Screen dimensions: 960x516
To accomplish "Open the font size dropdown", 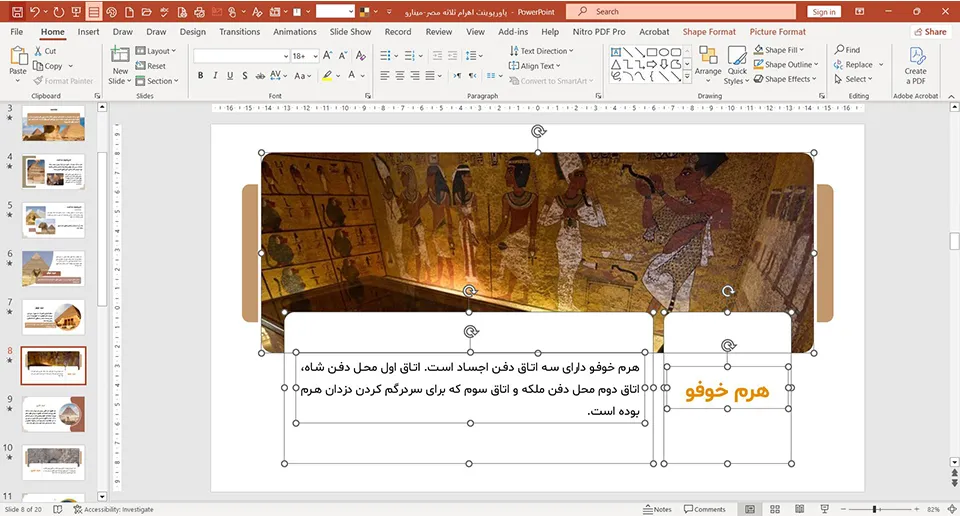I will pos(315,56).
